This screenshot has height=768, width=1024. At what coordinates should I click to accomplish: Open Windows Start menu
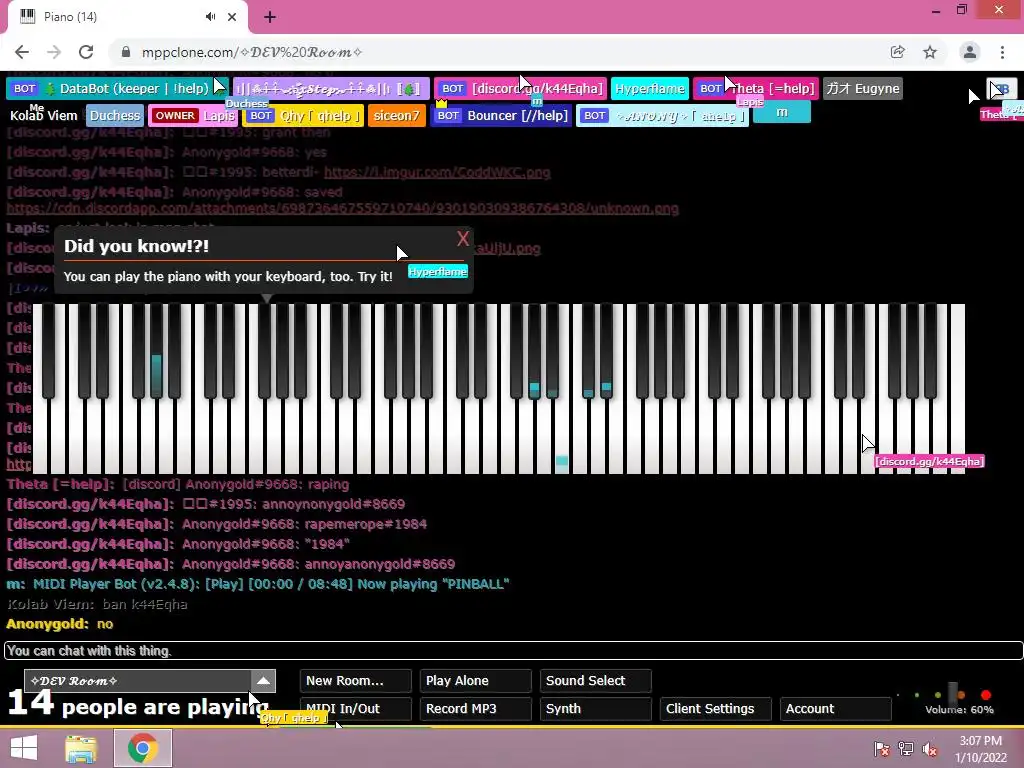pyautogui.click(x=24, y=748)
